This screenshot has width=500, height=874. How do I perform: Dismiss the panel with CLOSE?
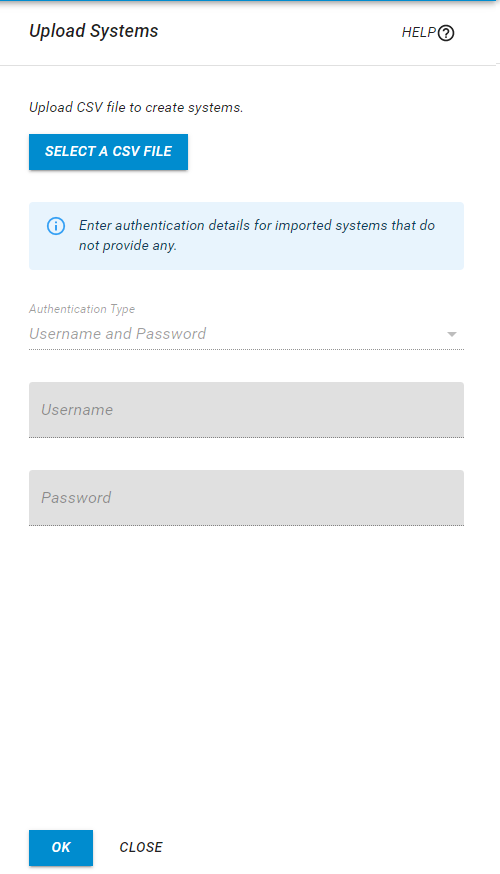click(141, 847)
